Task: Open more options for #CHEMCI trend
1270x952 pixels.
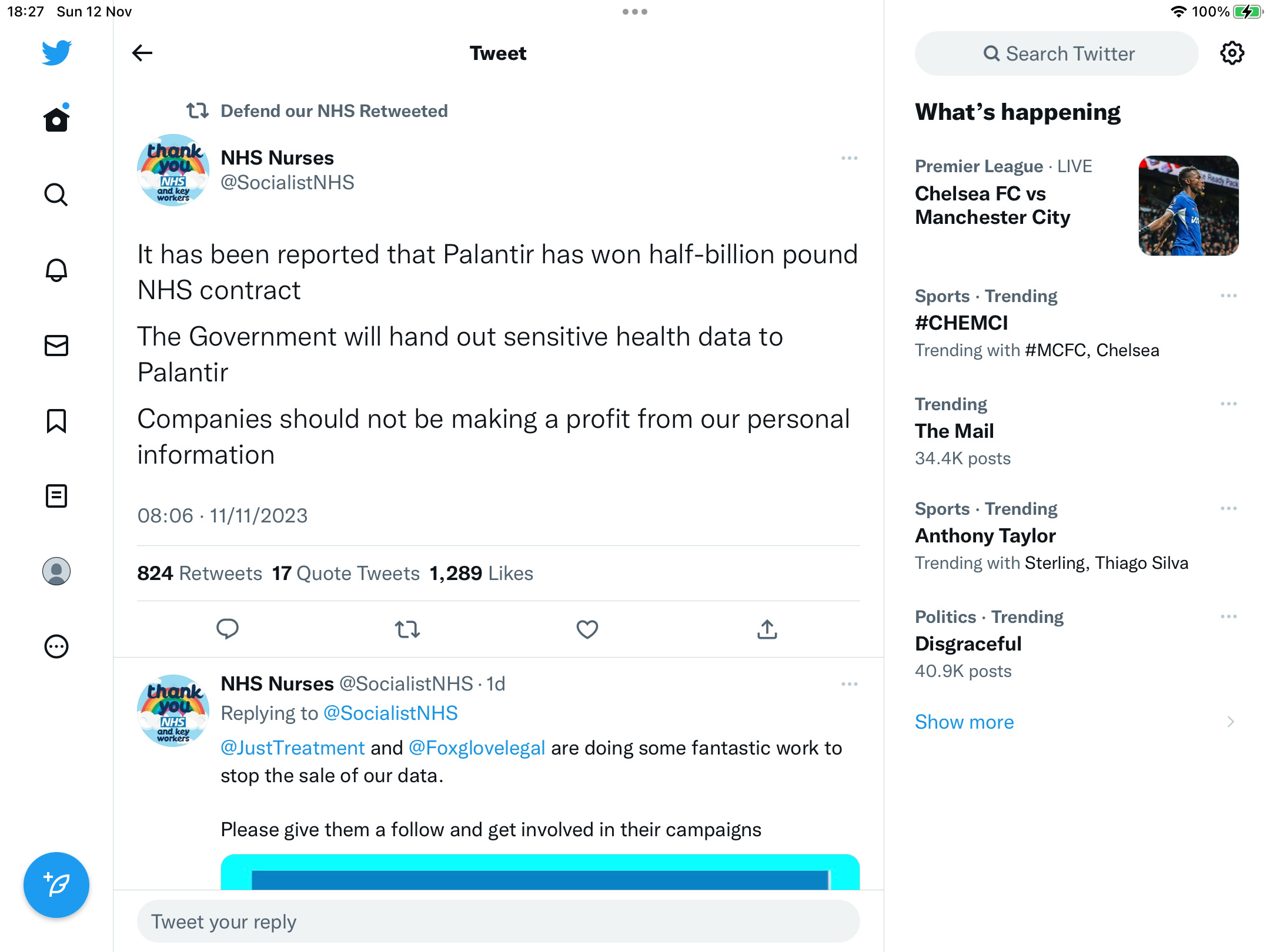Action: click(1228, 296)
